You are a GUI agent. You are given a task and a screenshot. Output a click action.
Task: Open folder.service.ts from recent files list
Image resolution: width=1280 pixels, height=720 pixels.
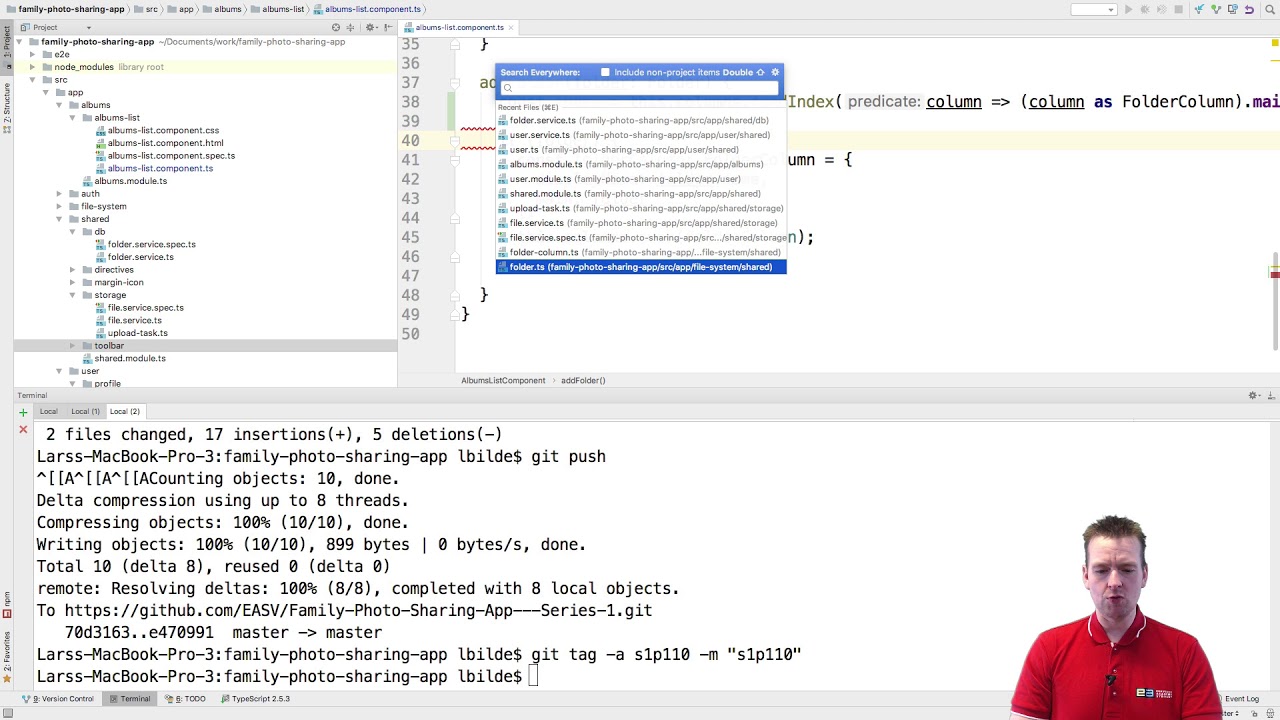(x=641, y=120)
